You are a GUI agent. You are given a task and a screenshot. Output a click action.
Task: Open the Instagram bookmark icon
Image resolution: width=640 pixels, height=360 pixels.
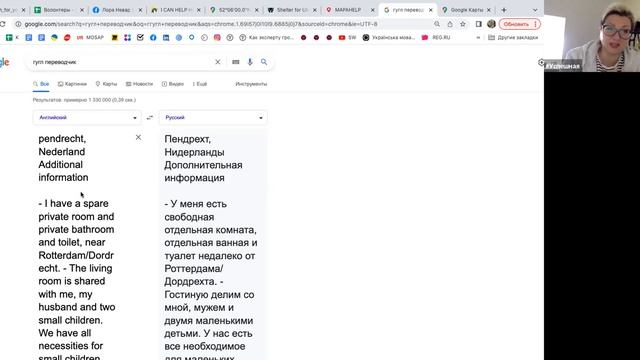pos(217,38)
